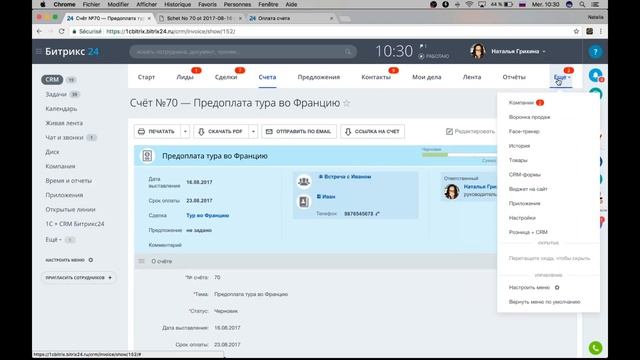Click the Wi-Fi icon in macOS menu bar
Screen dimensions: 640x360
click(x=469, y=4)
